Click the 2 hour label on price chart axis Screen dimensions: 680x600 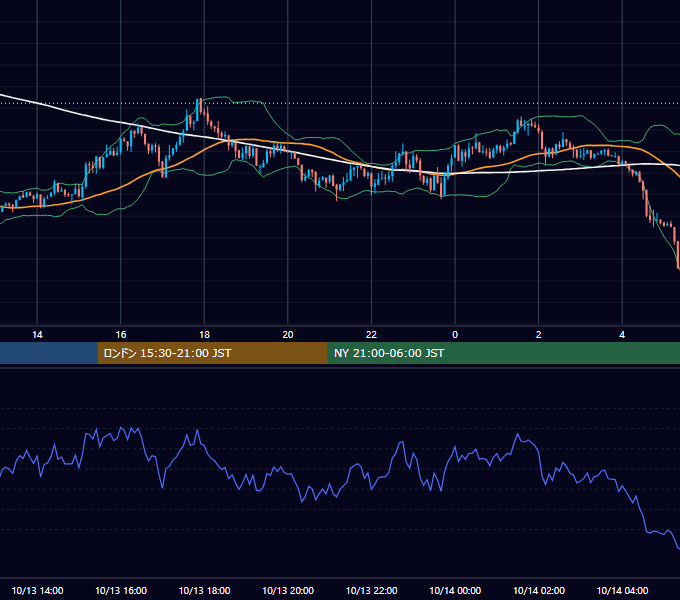tap(539, 335)
